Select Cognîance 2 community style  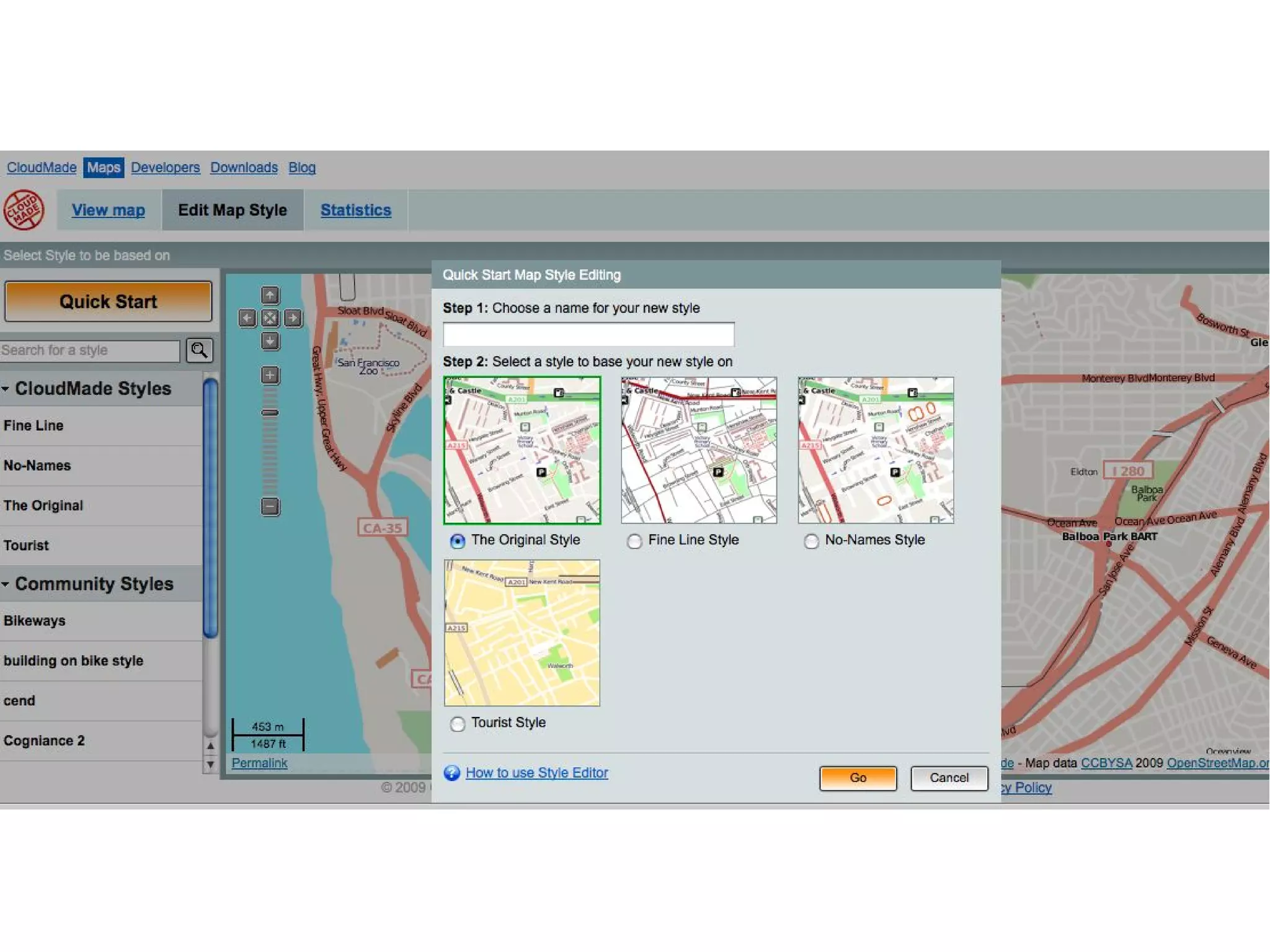101,741
